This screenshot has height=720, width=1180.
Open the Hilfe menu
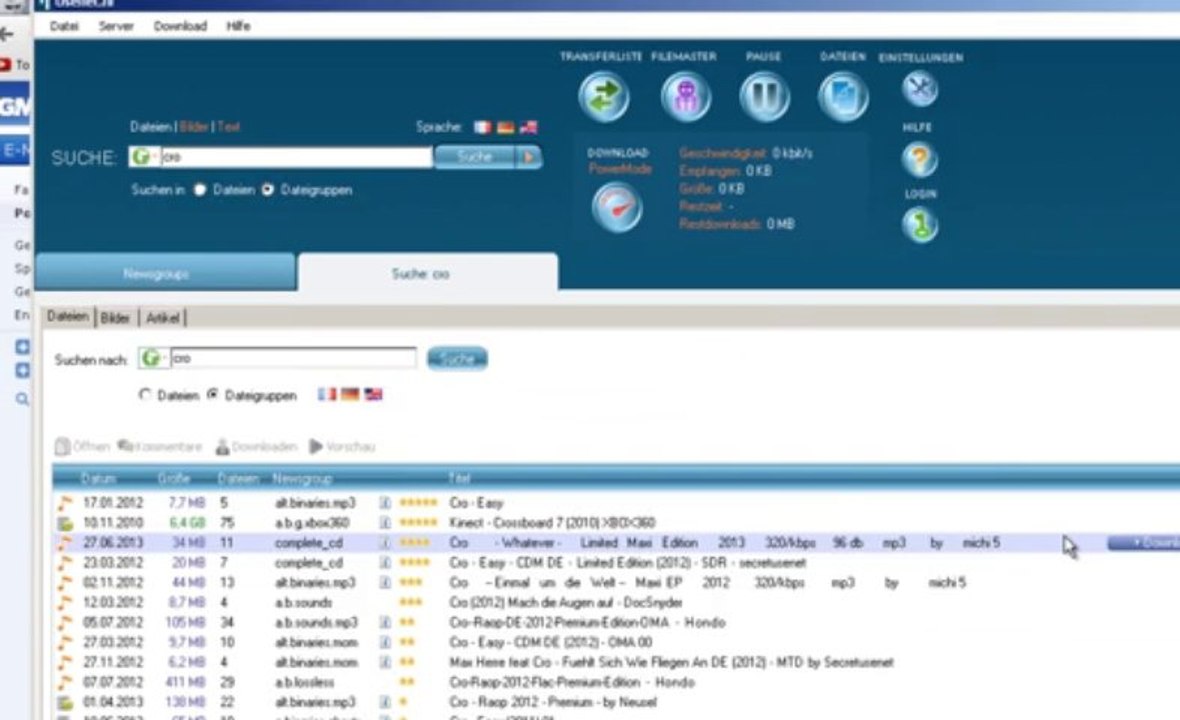[x=239, y=26]
